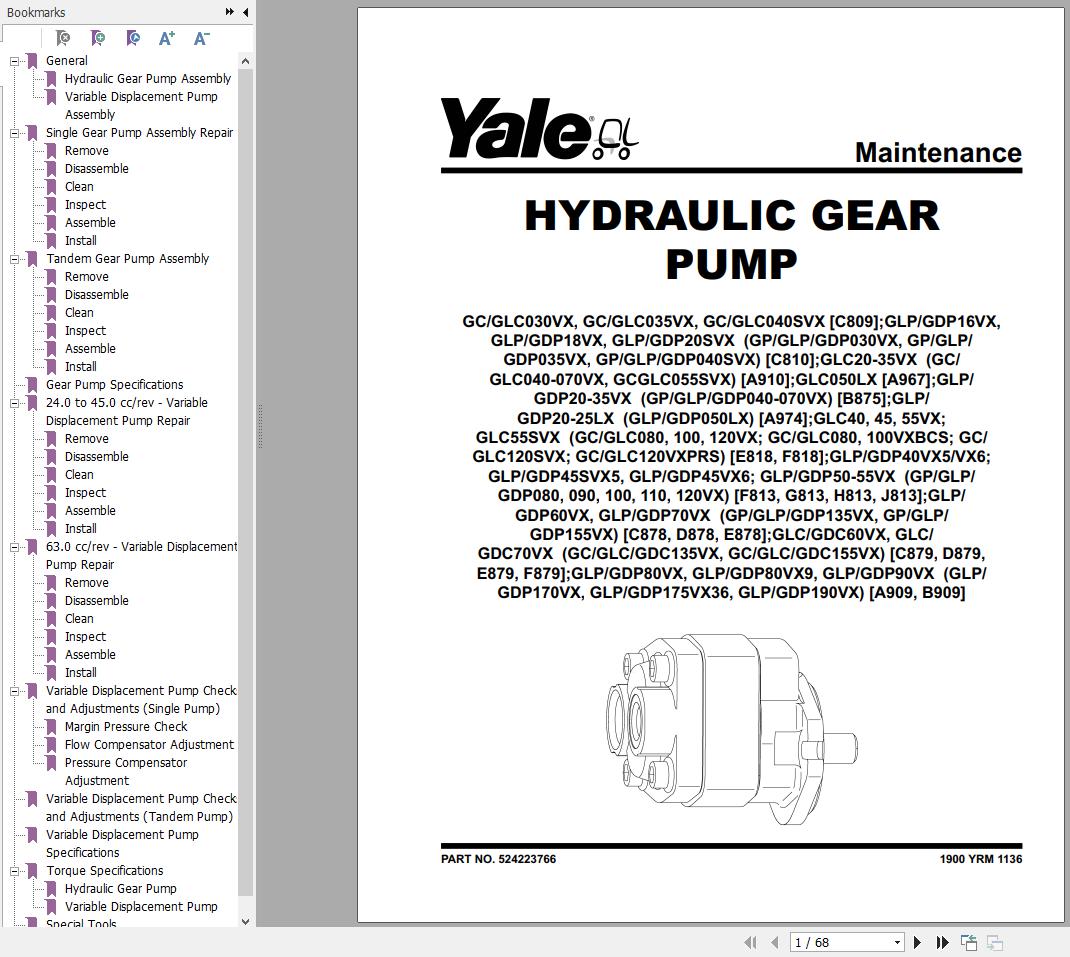Select Clean under Tandem Gear Pump Assembly
This screenshot has height=957, width=1070.
coord(79,313)
